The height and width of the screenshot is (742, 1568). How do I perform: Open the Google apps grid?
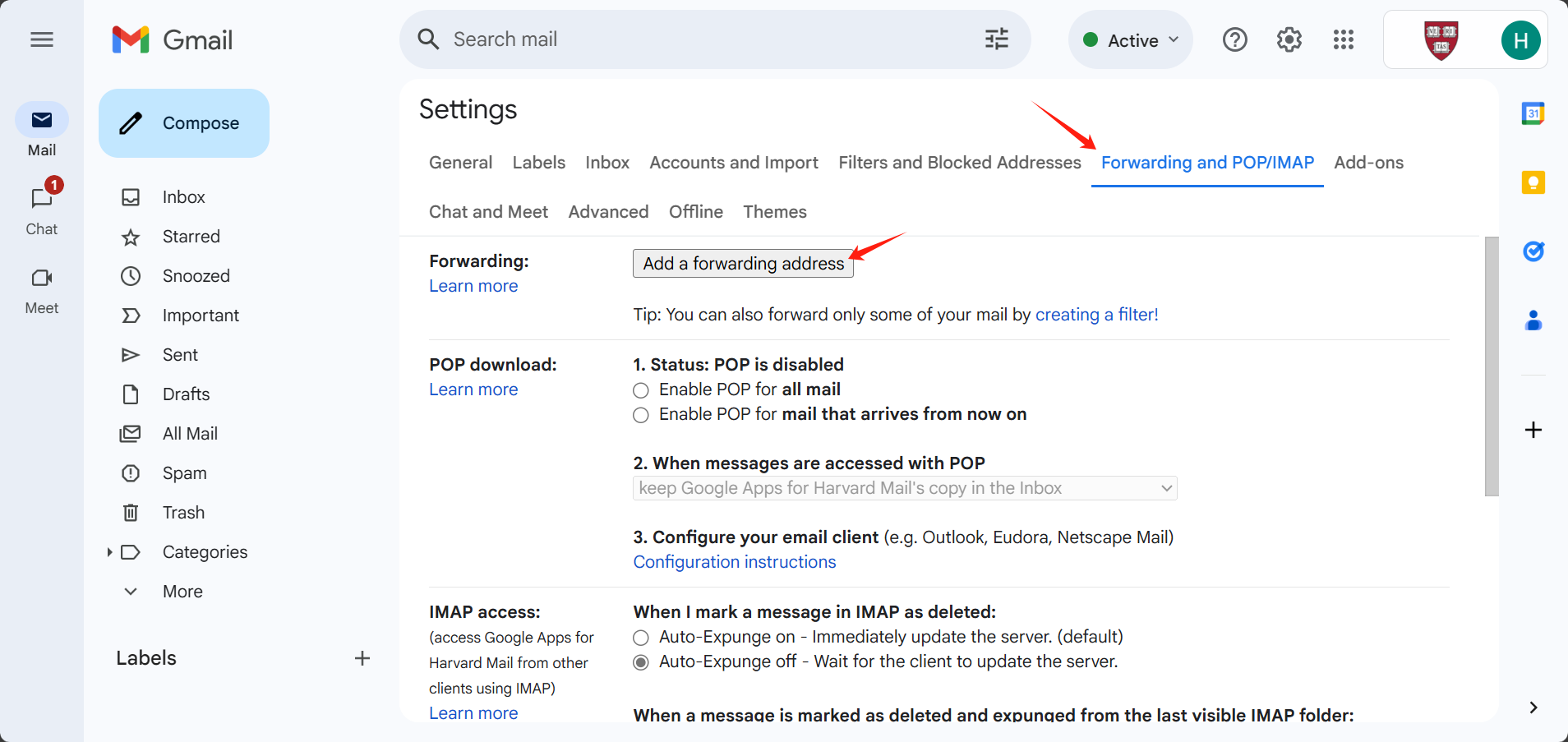pos(1343,39)
